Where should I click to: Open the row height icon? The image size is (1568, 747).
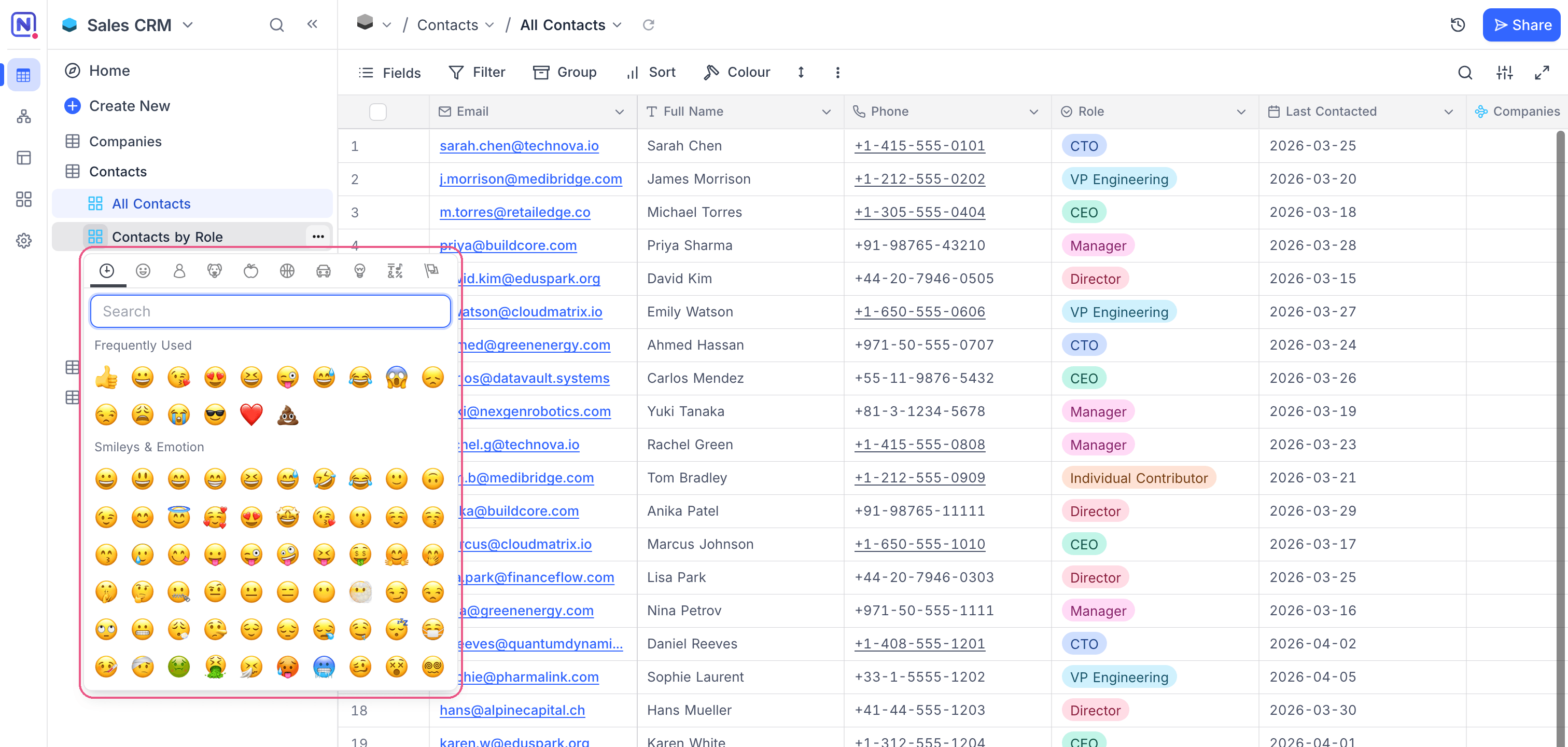point(801,73)
